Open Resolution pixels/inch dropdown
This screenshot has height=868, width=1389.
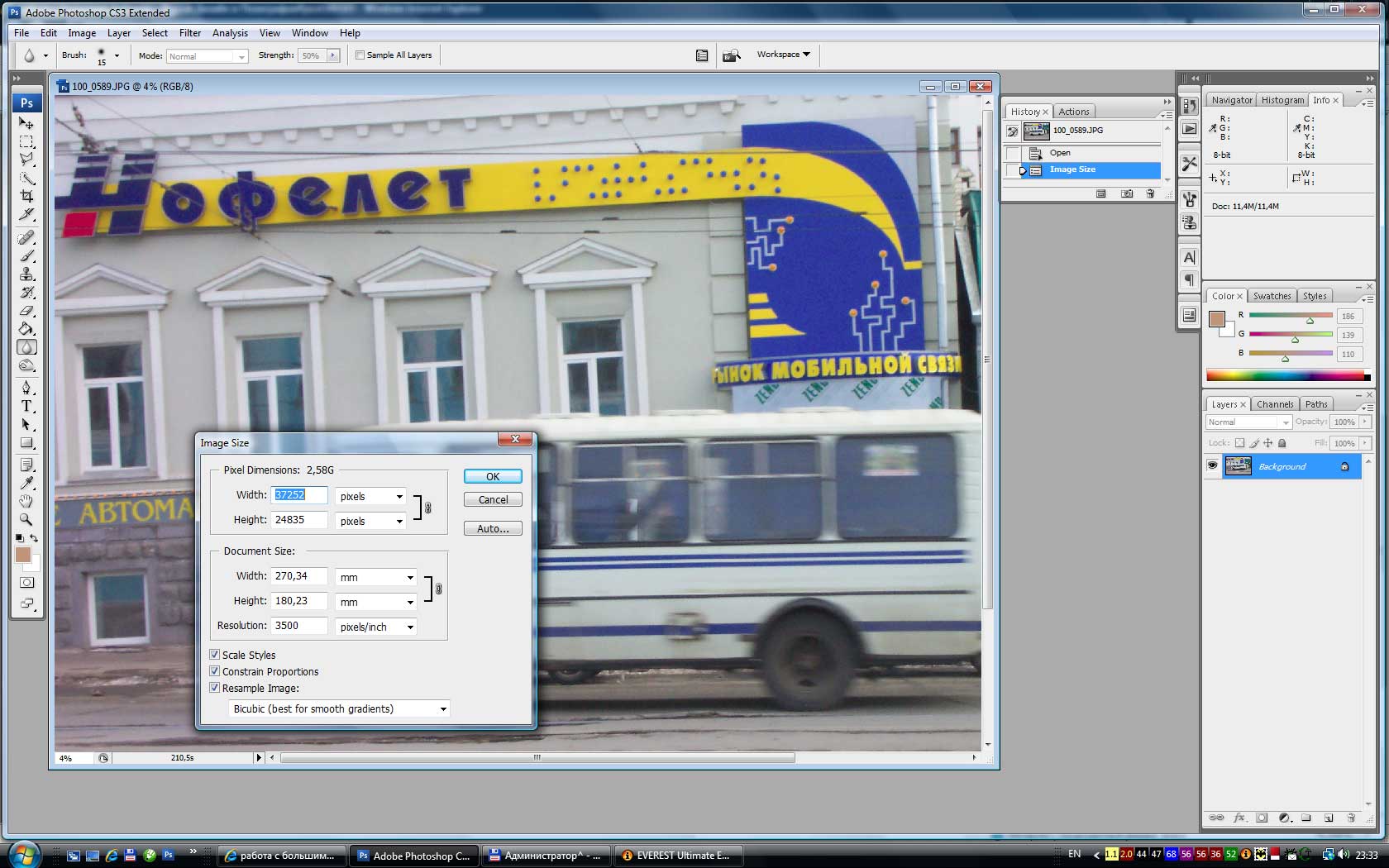pyautogui.click(x=375, y=627)
